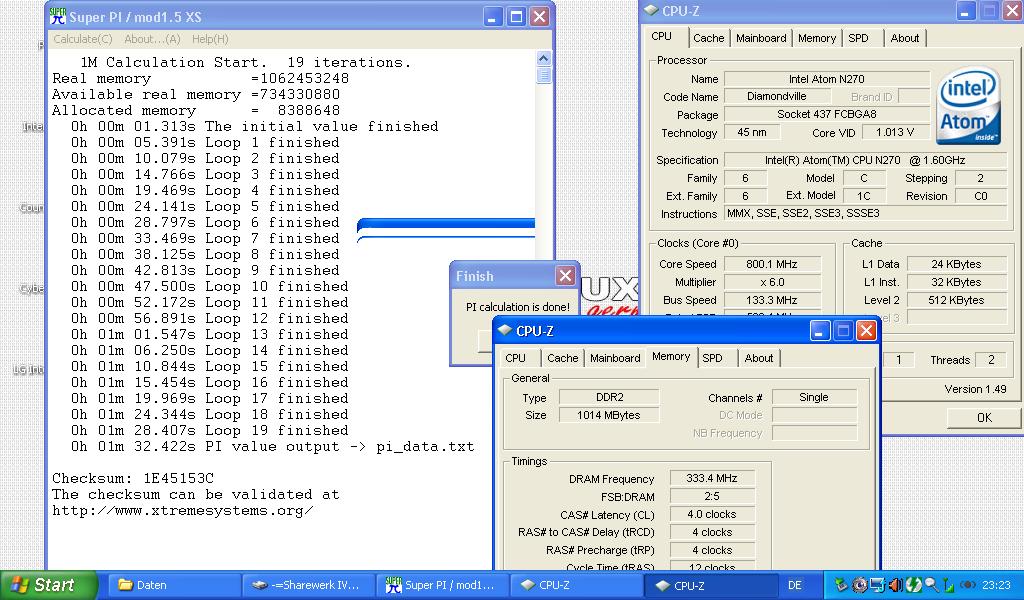Click the '1014 MBytes' memory size value

pyautogui.click(x=609, y=415)
